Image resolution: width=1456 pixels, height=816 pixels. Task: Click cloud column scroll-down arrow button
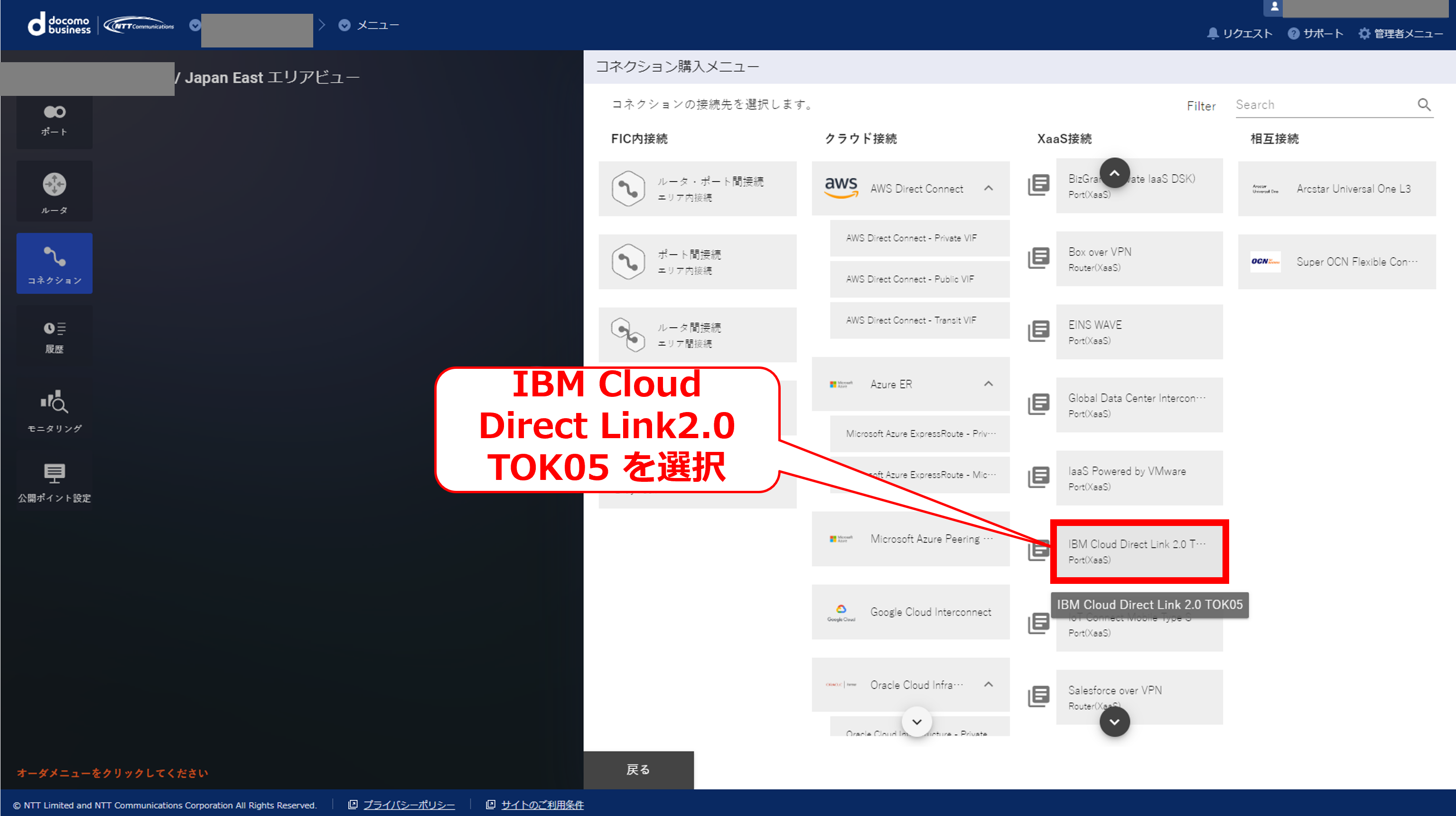pos(916,722)
